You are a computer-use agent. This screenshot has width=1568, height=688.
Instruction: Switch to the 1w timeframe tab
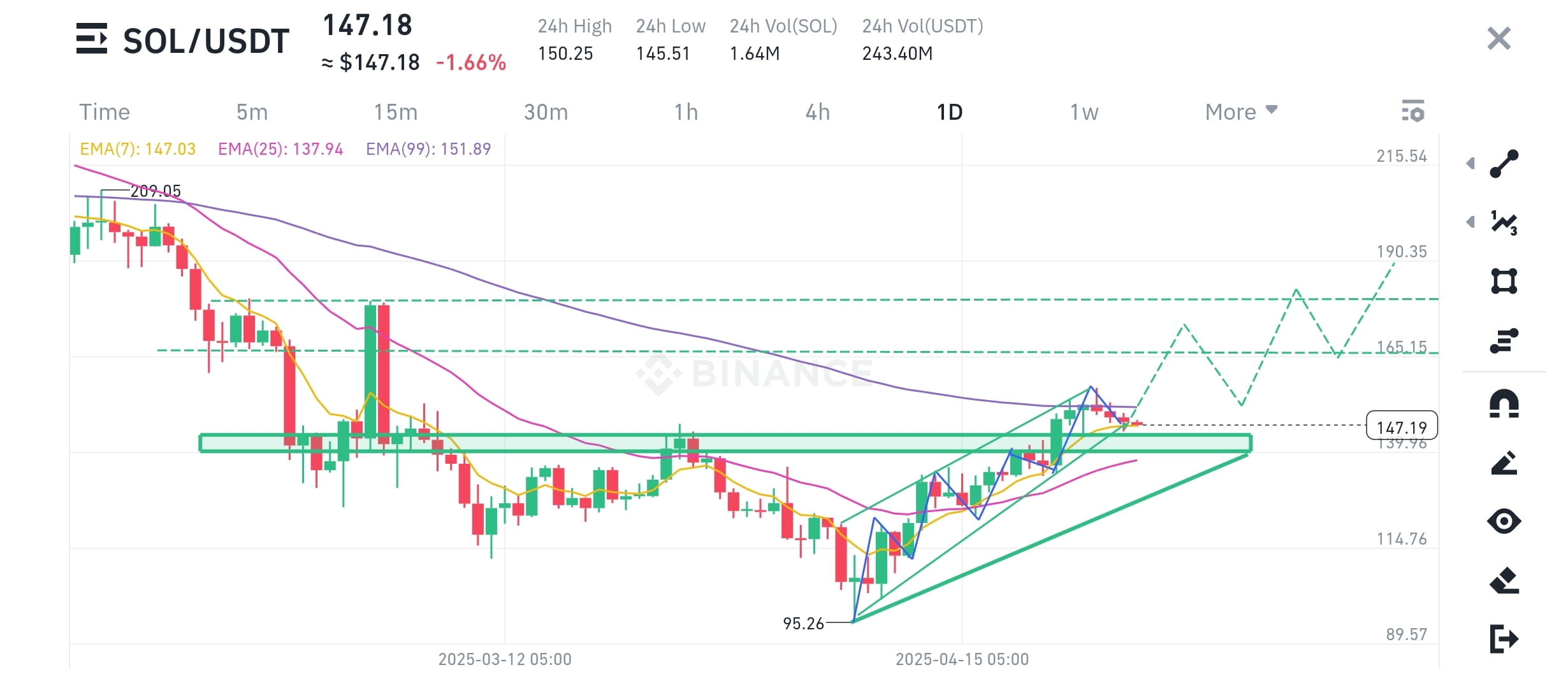coord(1084,112)
